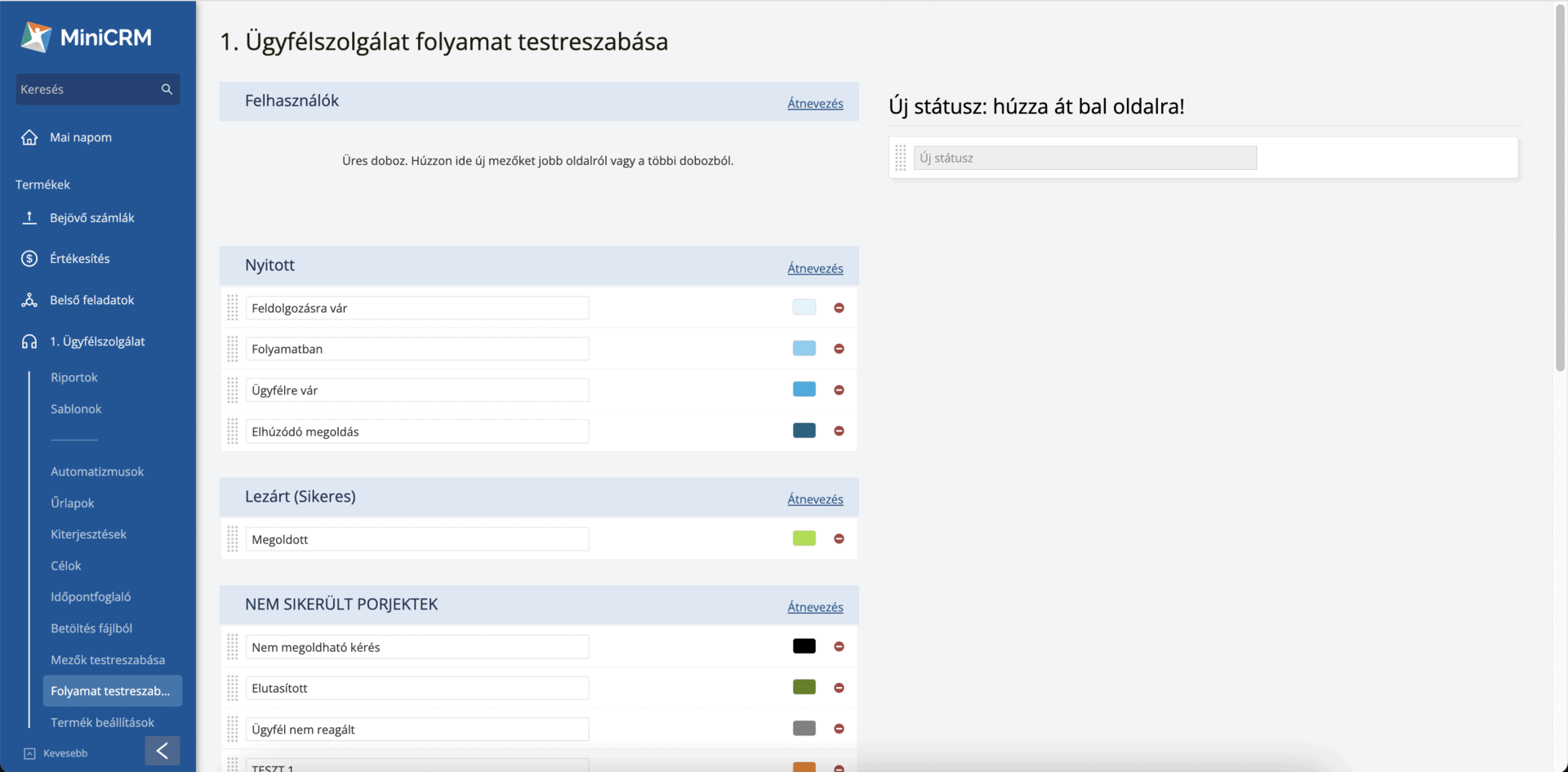
Task: Grab the drag handle of Új státusz
Action: pyautogui.click(x=901, y=158)
